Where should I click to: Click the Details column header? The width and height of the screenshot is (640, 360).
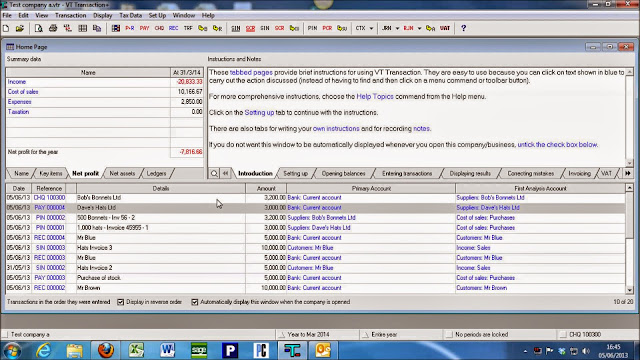[161, 189]
